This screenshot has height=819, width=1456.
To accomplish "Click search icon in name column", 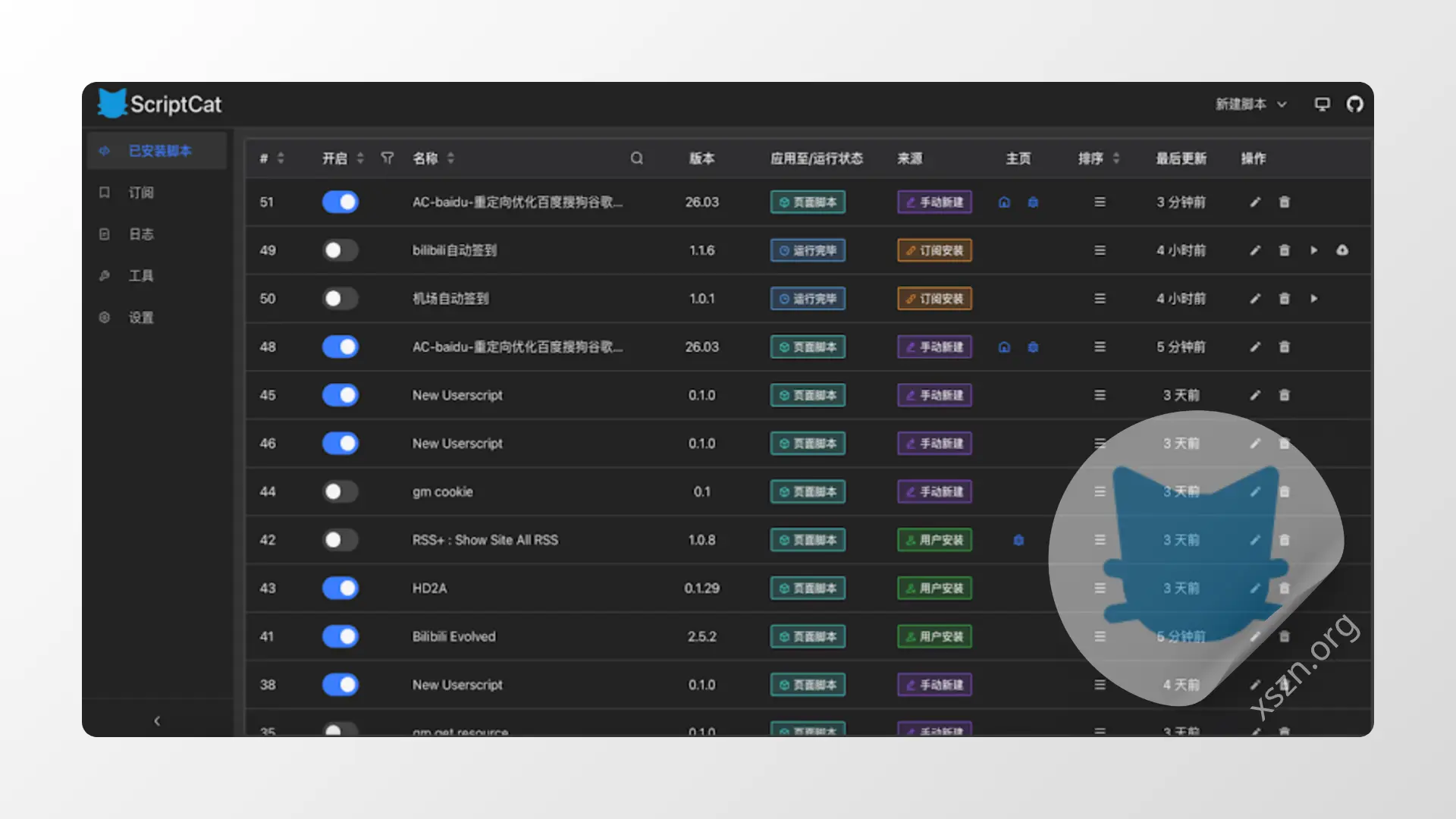I will tap(636, 158).
